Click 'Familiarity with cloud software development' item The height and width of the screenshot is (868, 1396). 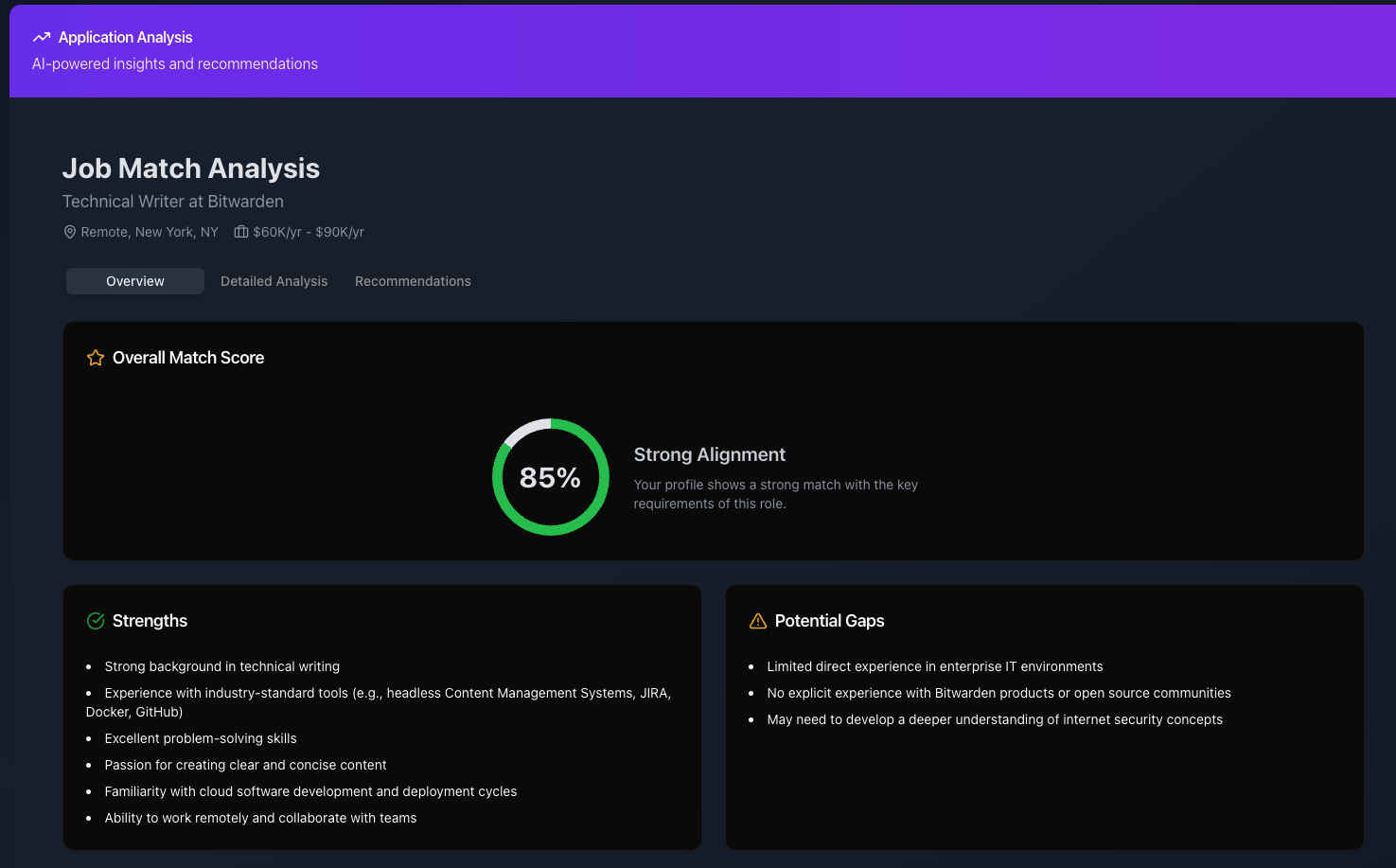click(311, 791)
